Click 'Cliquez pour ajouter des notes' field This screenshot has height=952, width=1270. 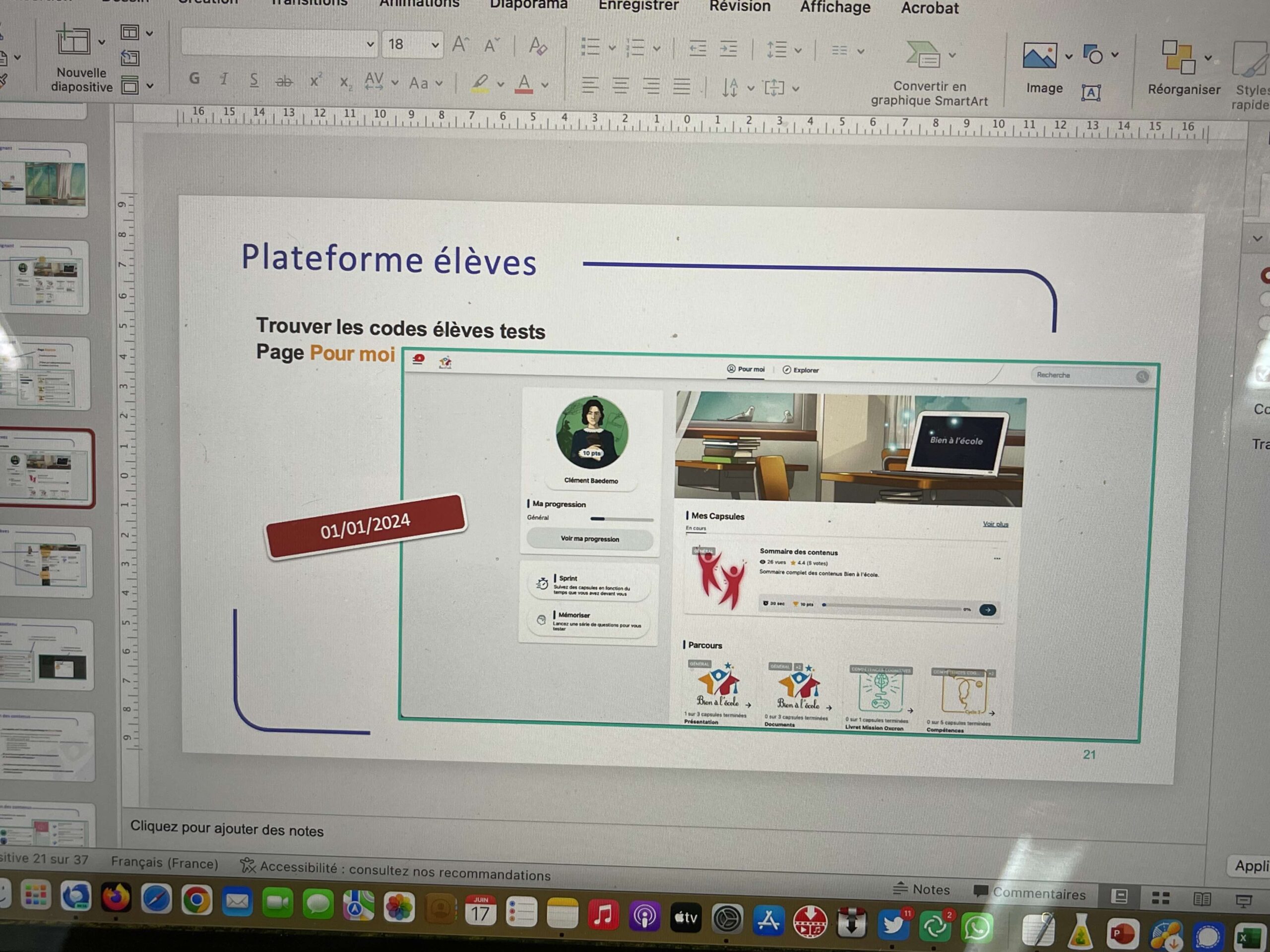(x=227, y=830)
